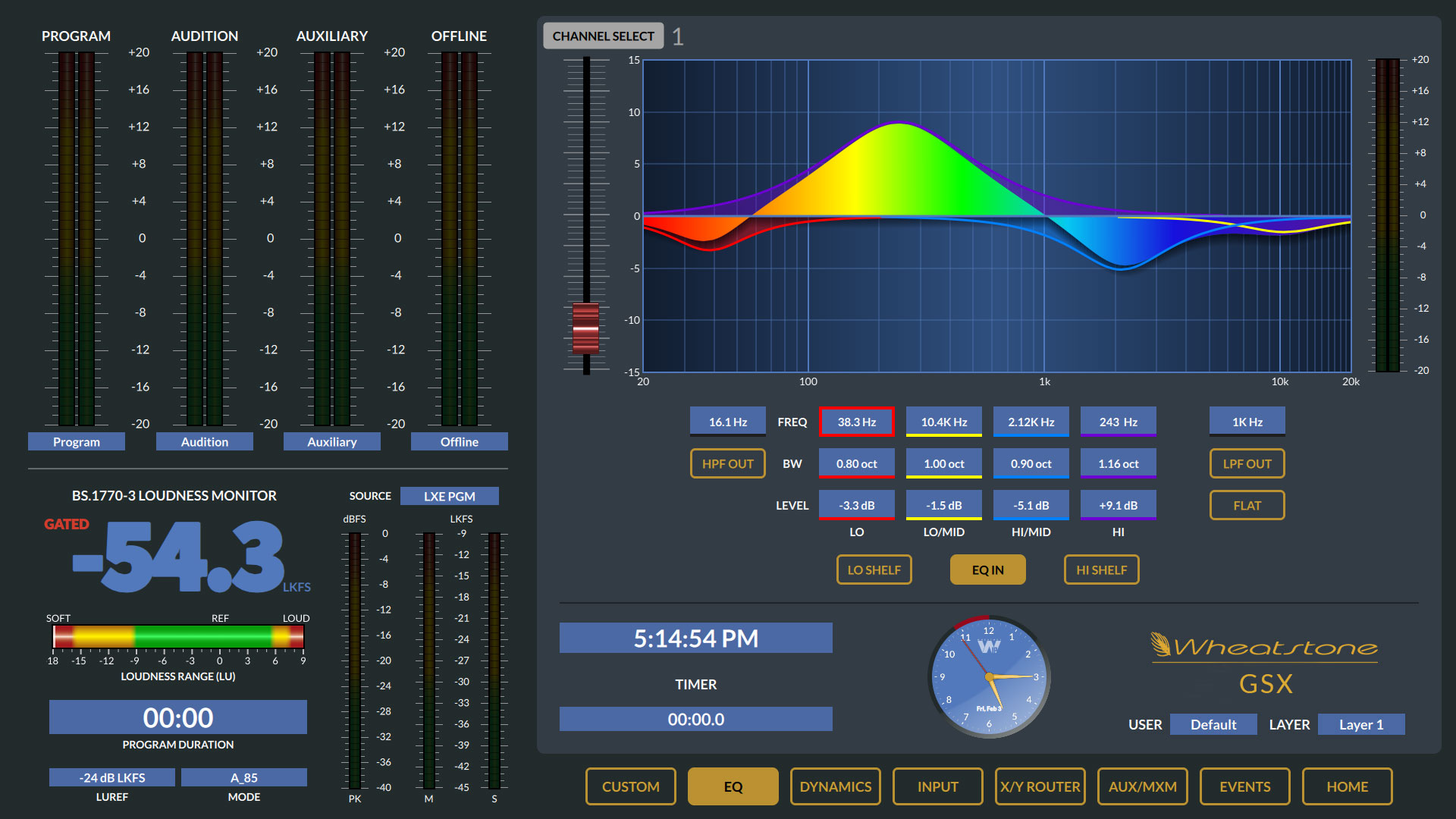1456x819 pixels.
Task: Toggle the HPF OUT filter
Action: pos(727,463)
